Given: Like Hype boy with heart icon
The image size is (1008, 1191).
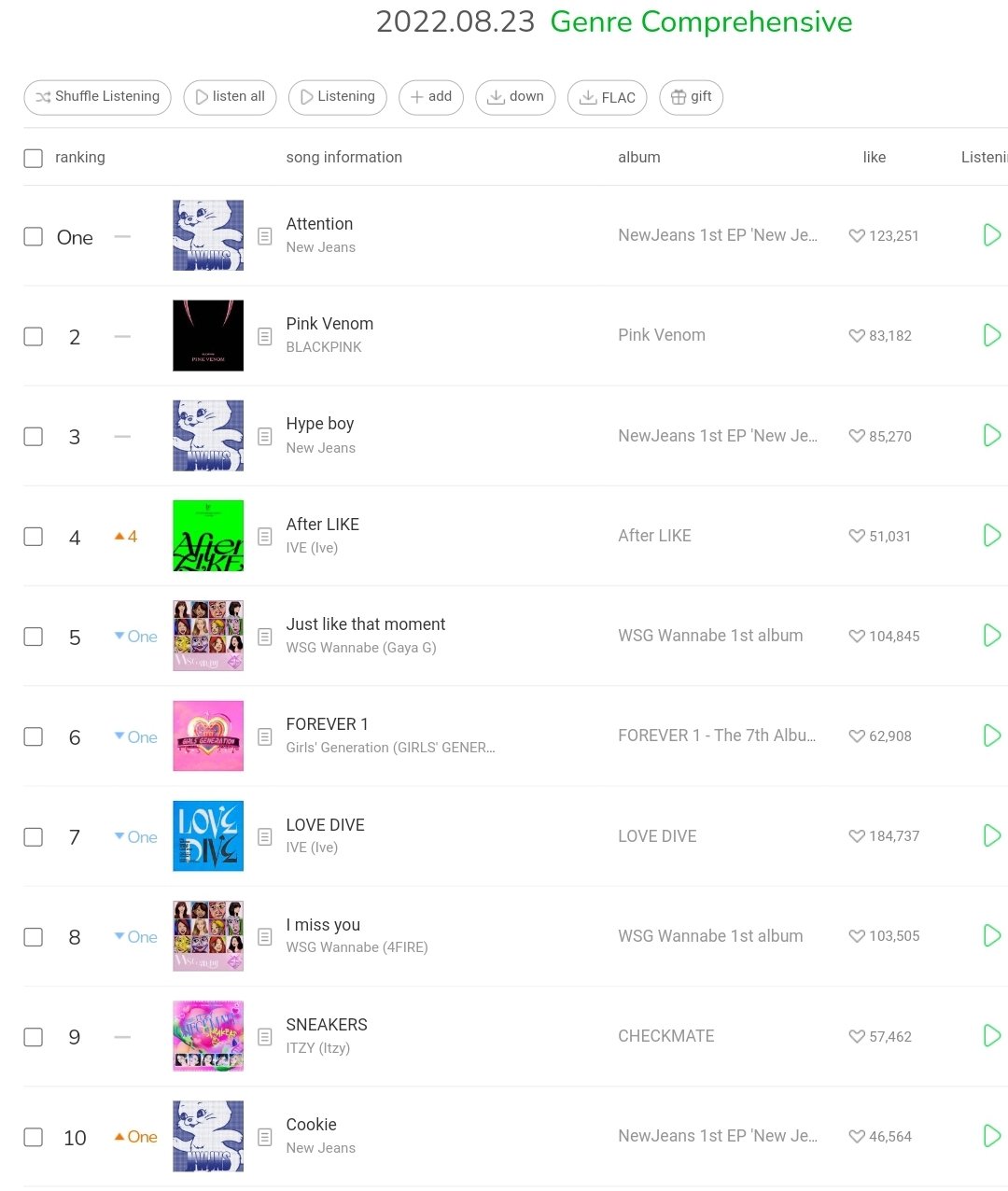Looking at the screenshot, I should point(857,436).
